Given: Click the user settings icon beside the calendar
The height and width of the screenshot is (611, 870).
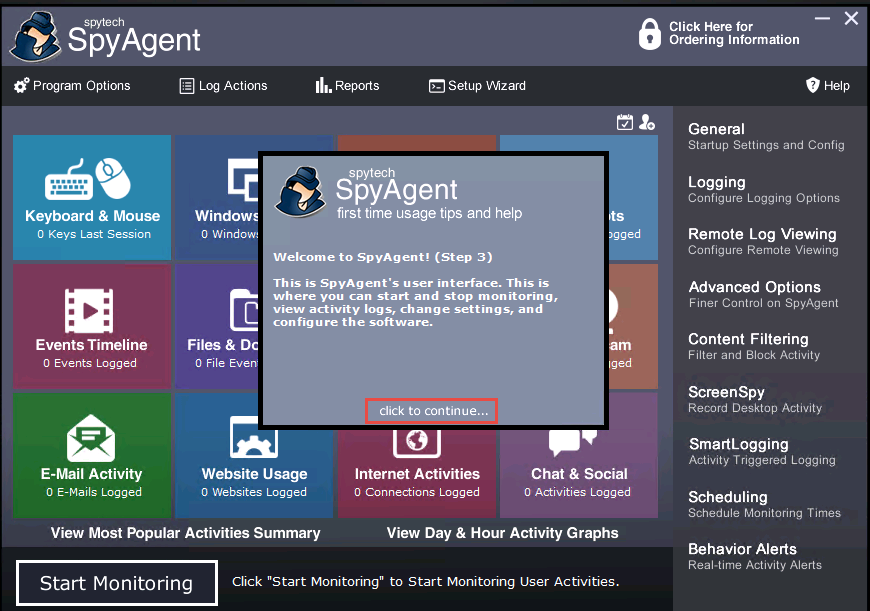Looking at the screenshot, I should point(647,122).
